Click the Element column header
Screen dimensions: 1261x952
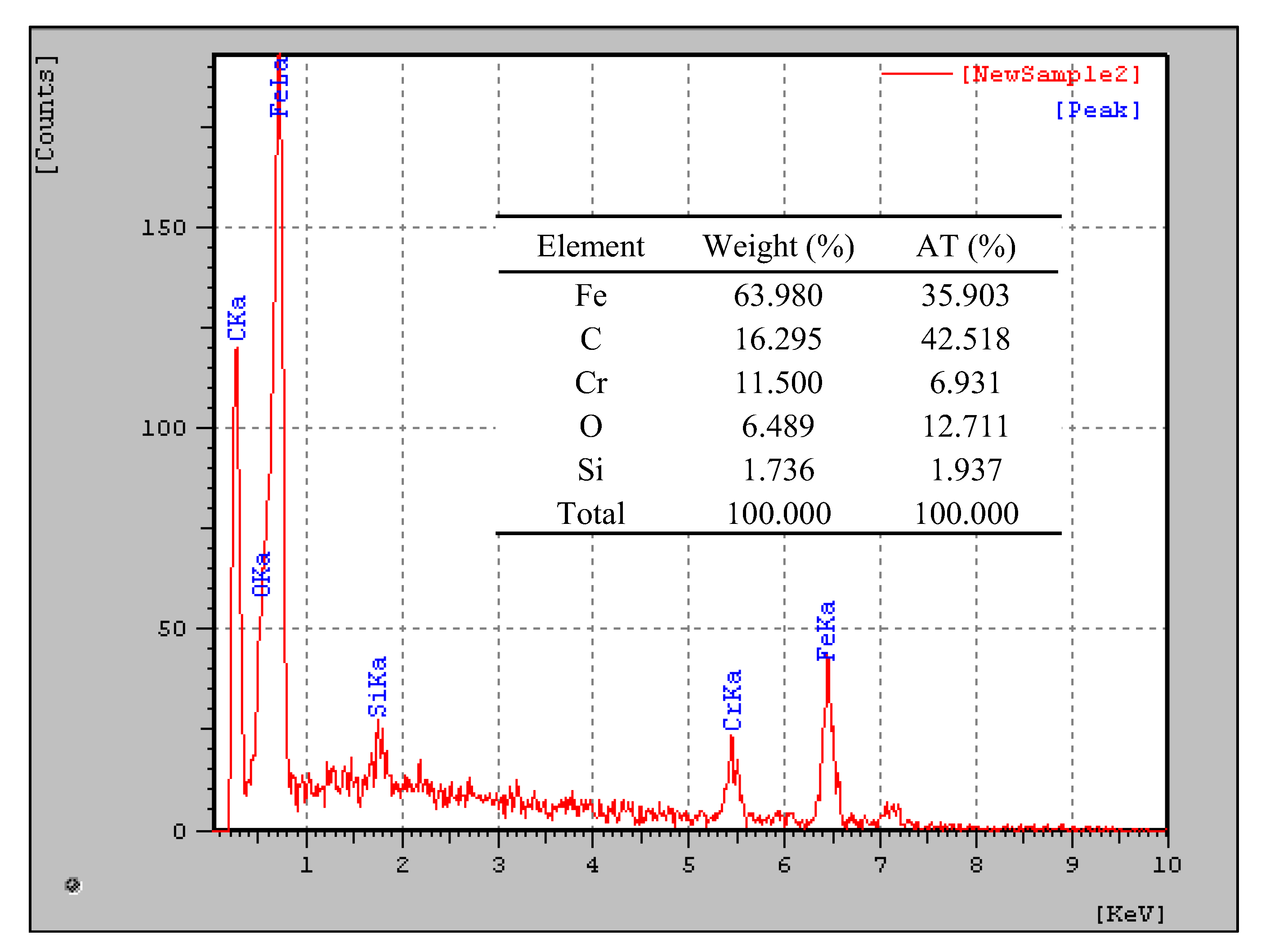[x=590, y=246]
